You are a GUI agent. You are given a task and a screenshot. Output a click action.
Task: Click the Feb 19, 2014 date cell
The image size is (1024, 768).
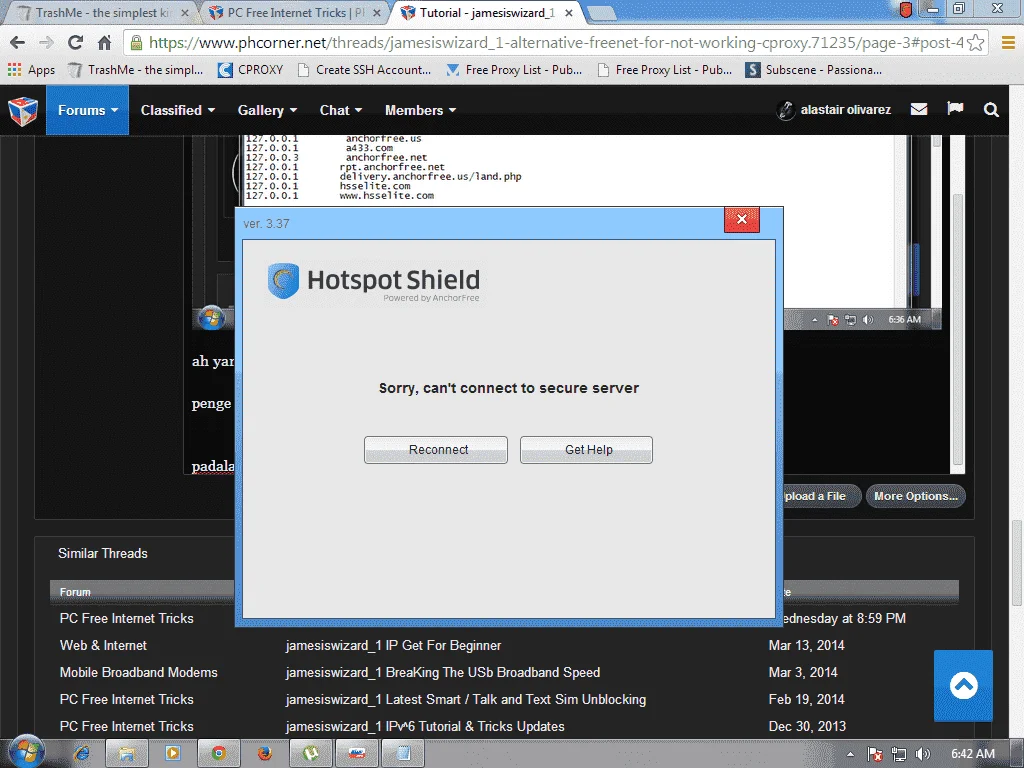point(807,699)
